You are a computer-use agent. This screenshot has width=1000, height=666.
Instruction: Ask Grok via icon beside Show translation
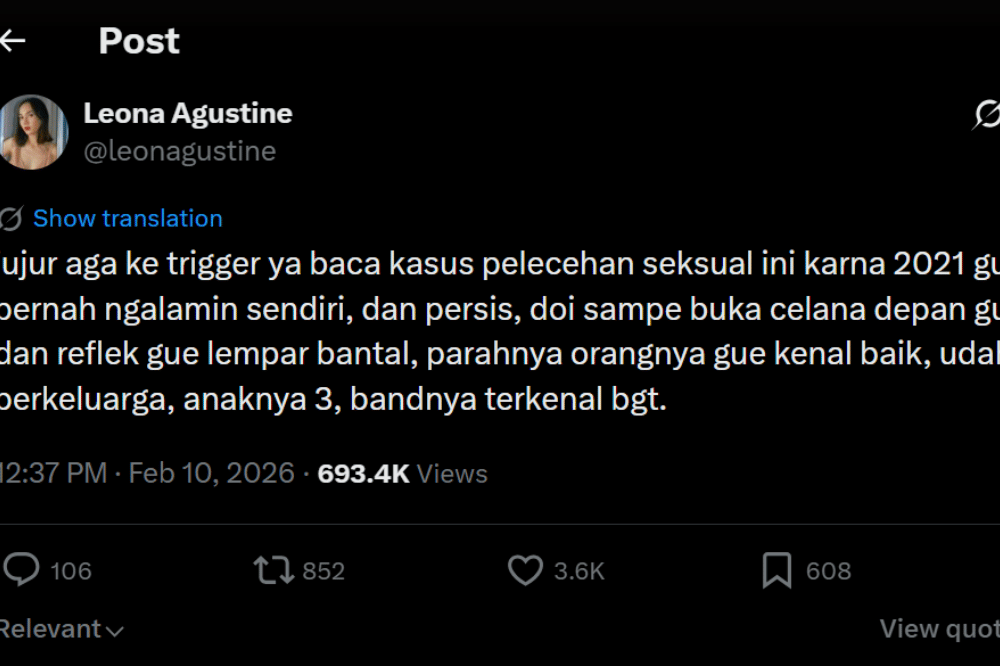[10, 218]
